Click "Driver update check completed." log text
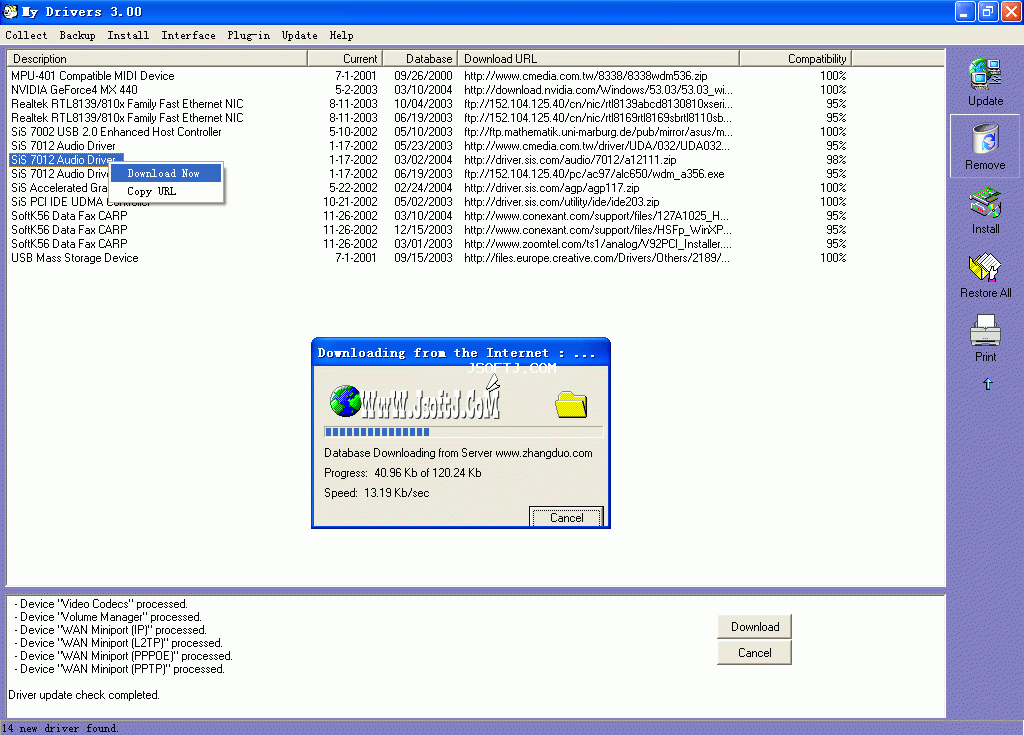 click(84, 695)
